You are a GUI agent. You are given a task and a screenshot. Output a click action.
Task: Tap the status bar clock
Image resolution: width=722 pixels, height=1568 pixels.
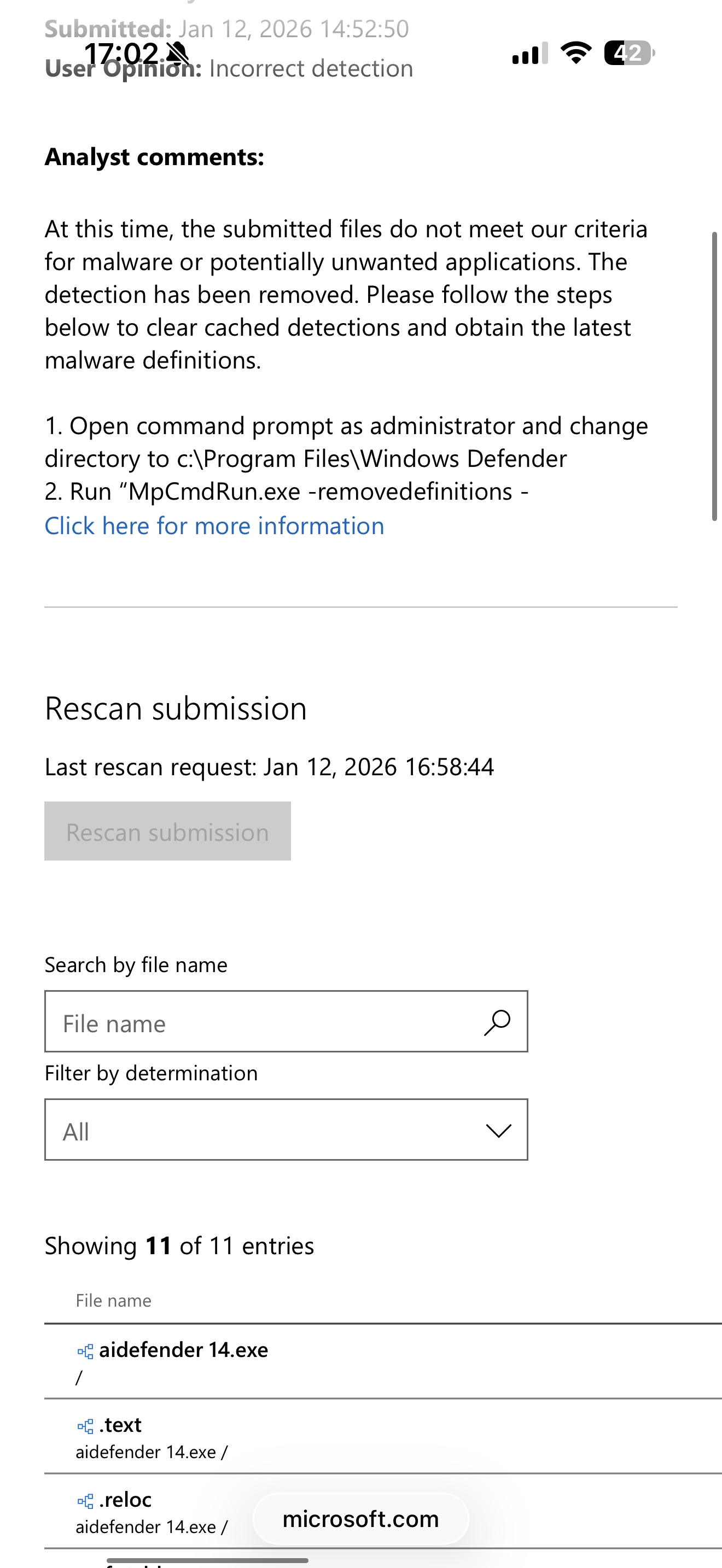[x=121, y=54]
